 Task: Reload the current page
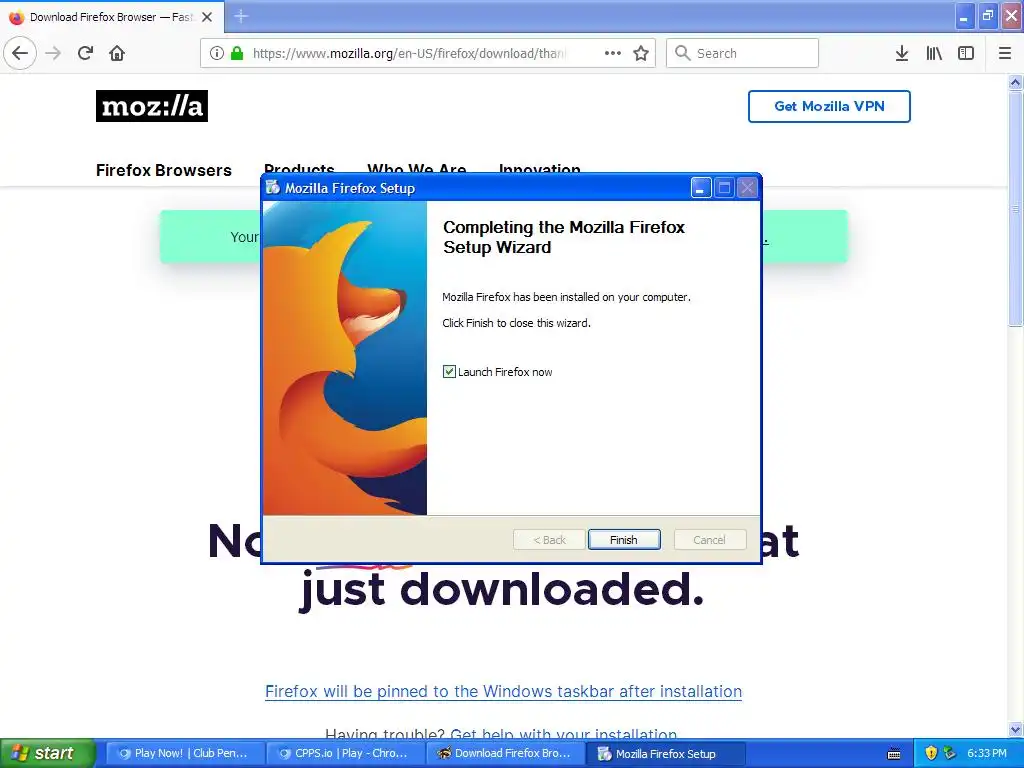click(x=85, y=53)
